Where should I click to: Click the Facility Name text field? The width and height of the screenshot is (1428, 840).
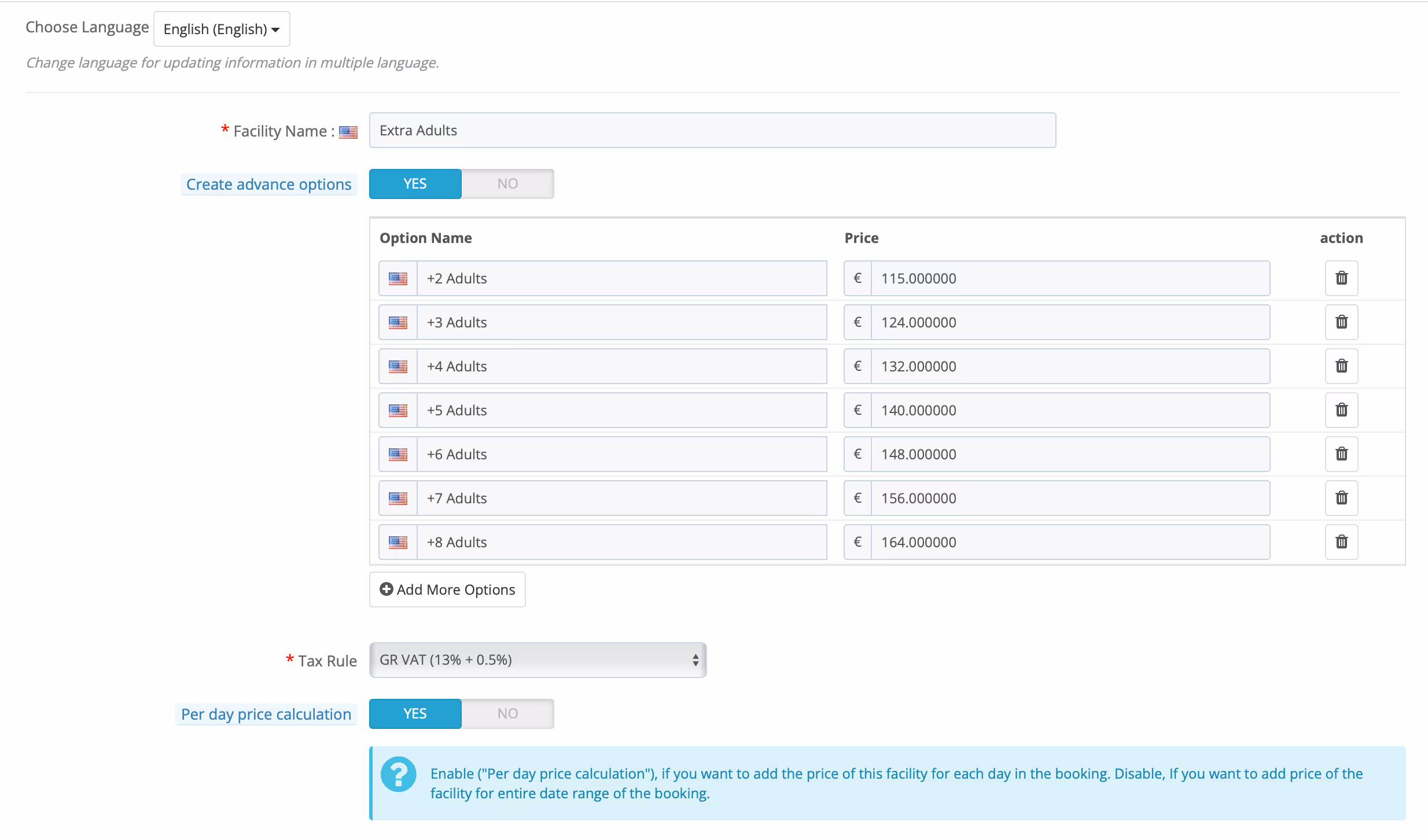[712, 131]
